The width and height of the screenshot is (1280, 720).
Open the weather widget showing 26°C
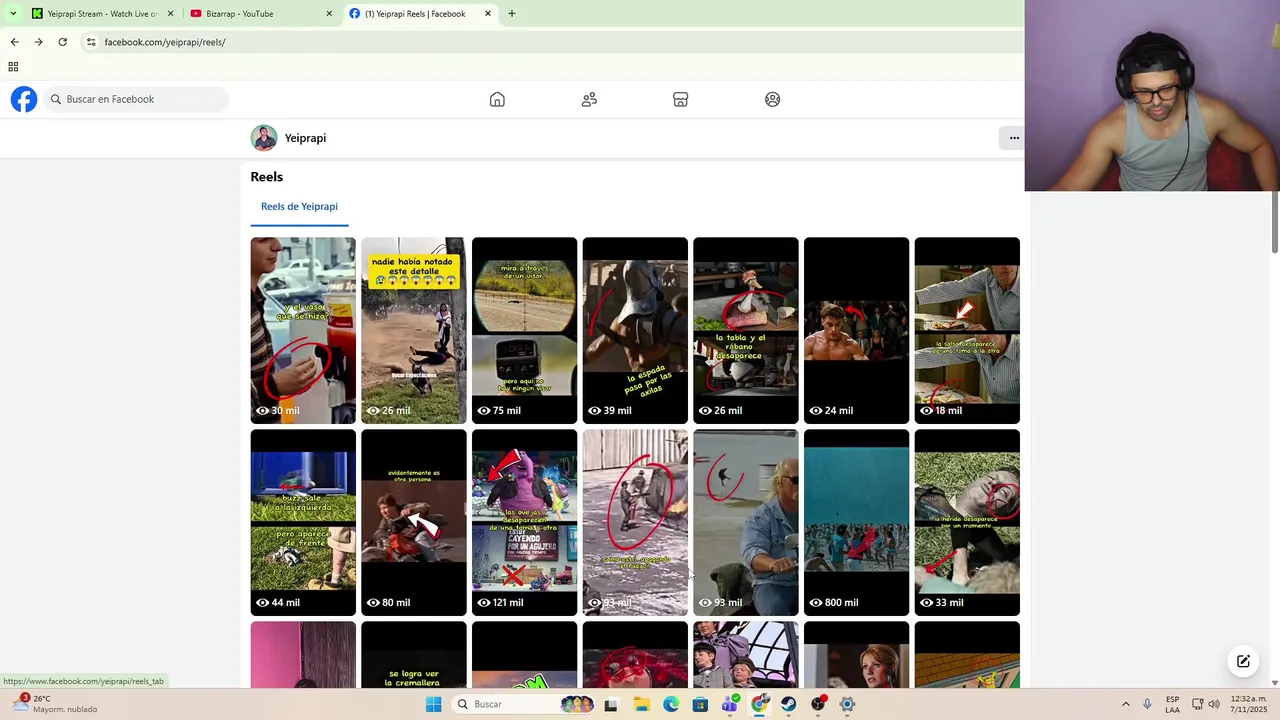pos(55,704)
